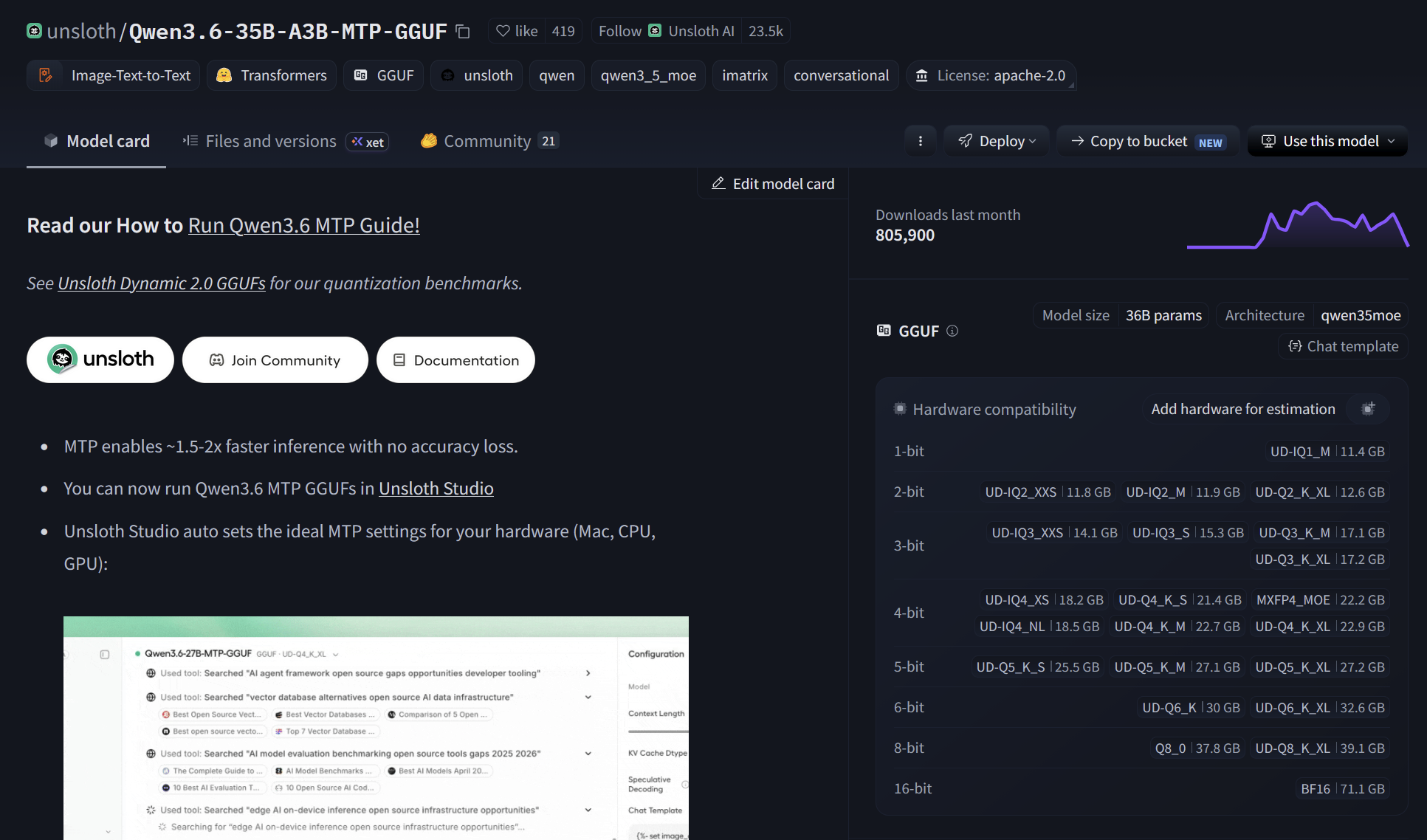Select the unsloth tag
This screenshot has width=1427, height=840.
coord(476,75)
